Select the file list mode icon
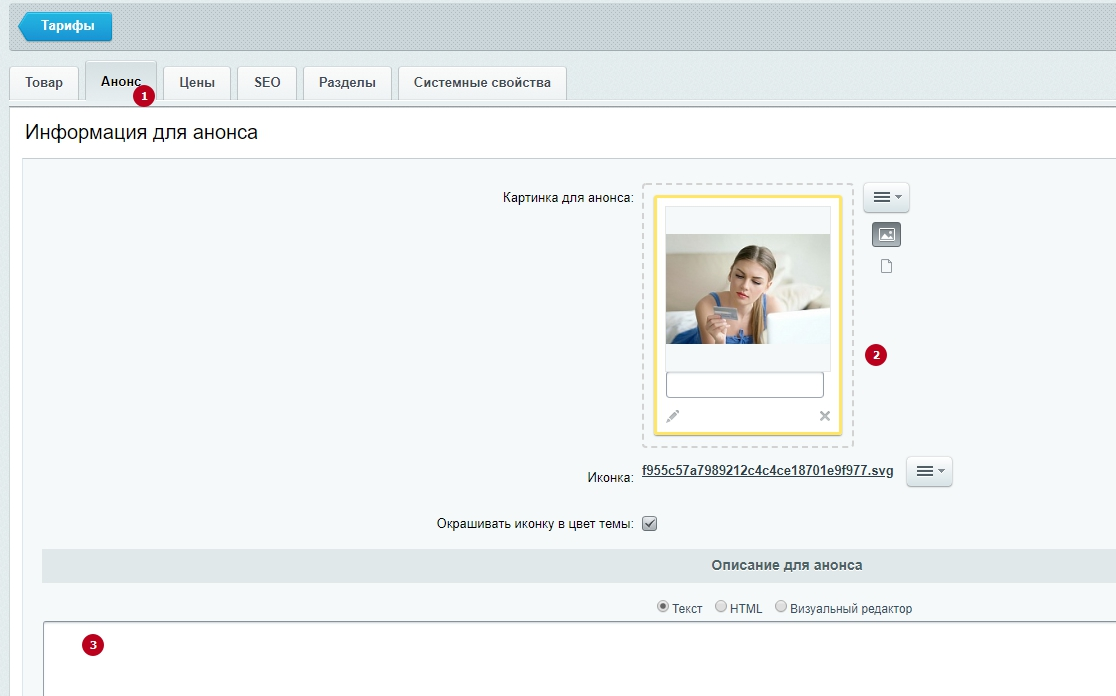Screen dimensions: 1116x696 pos(886,266)
